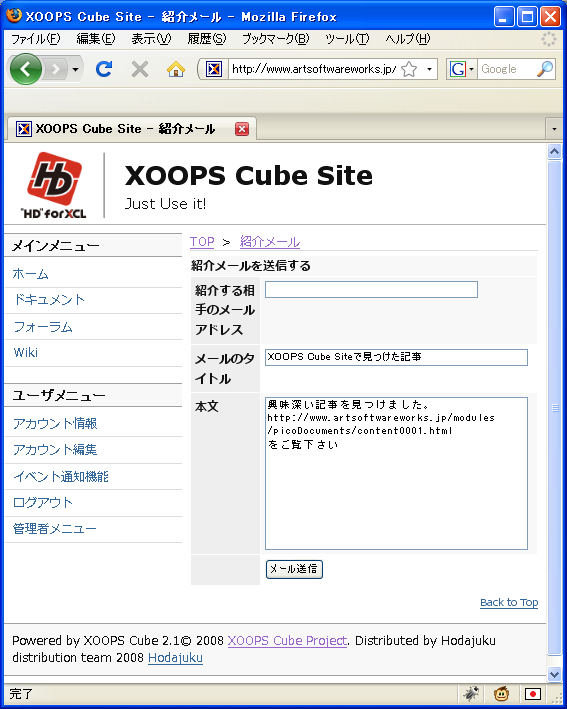This screenshot has height=709, width=567.
Task: Click the 紹介メールを送信する form heading
Action: point(251,265)
